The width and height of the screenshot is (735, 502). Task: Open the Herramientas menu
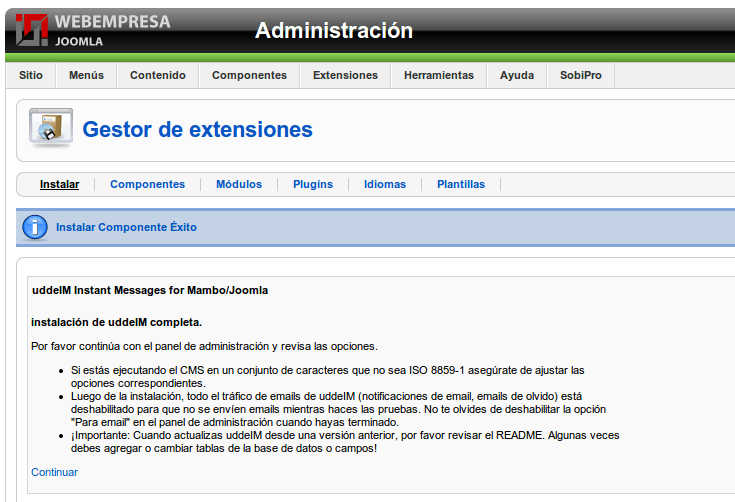tap(439, 75)
